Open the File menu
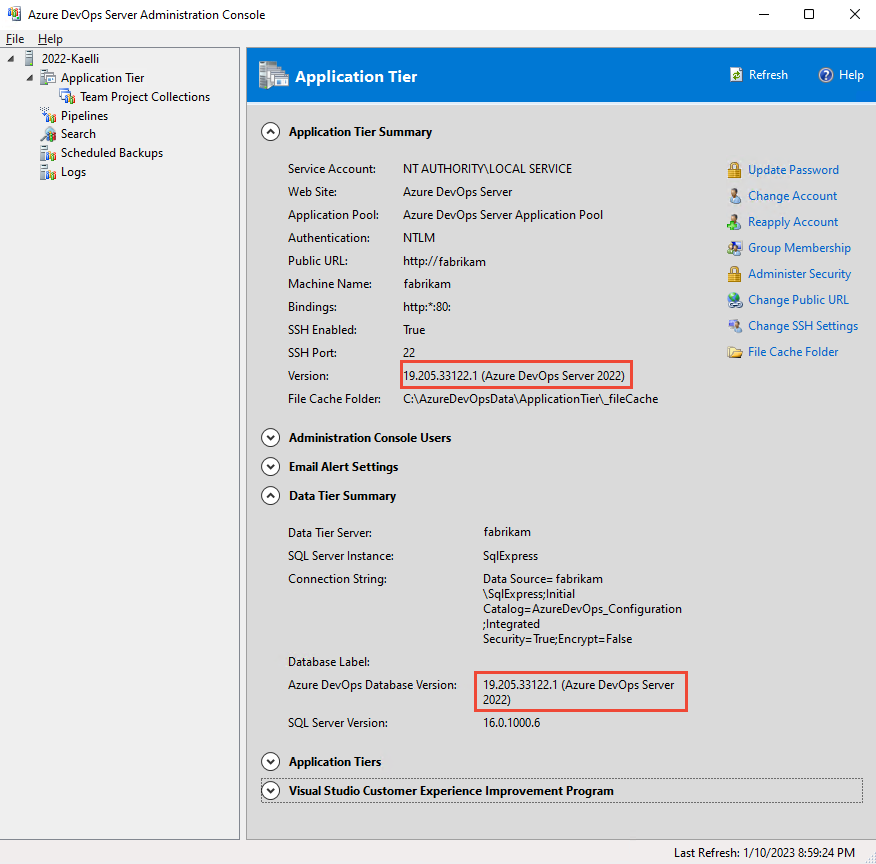The width and height of the screenshot is (876, 864). (x=15, y=38)
